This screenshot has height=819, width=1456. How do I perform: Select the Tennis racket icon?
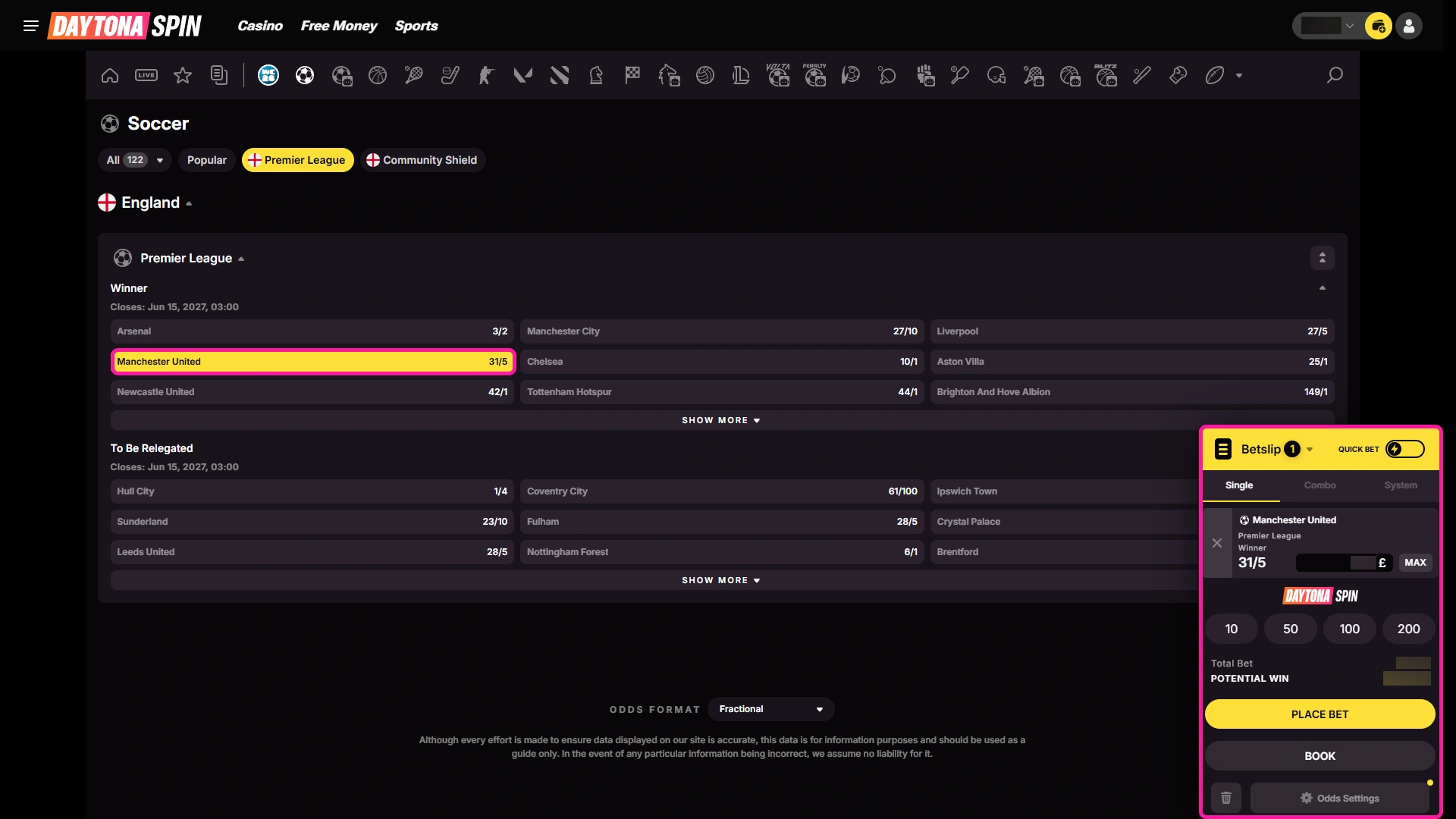(414, 75)
